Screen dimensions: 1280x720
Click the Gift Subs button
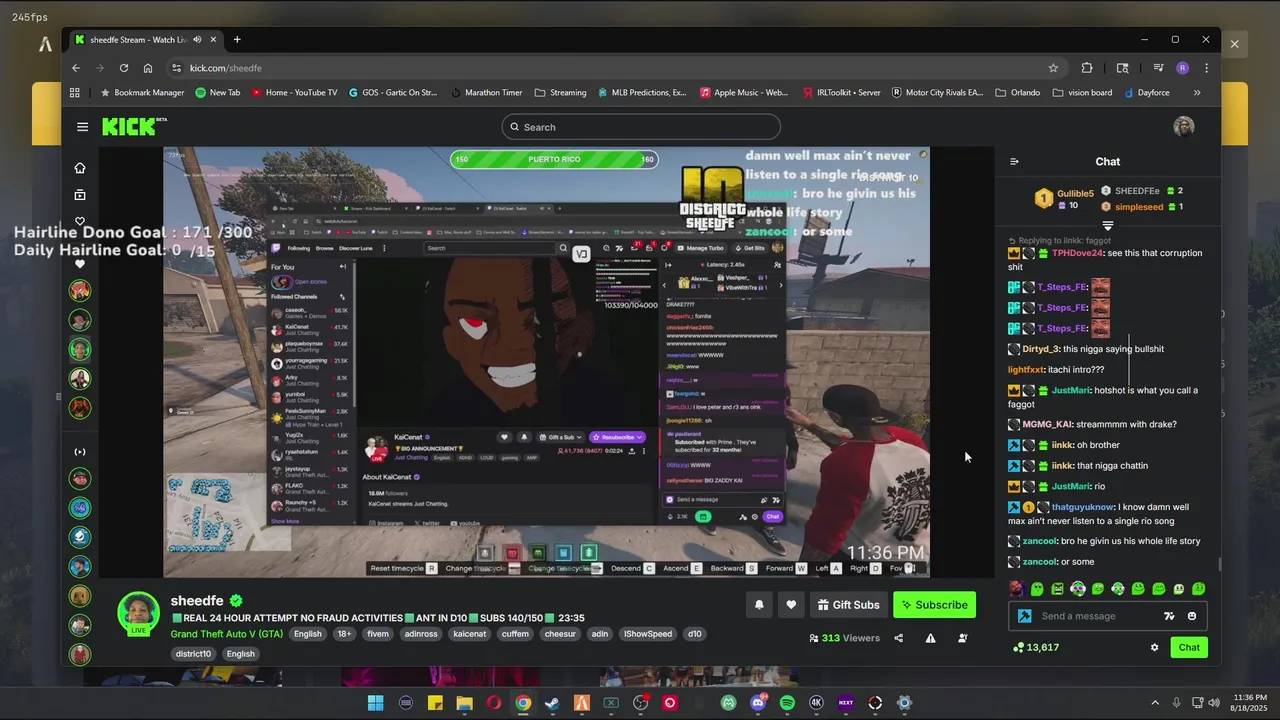(848, 605)
